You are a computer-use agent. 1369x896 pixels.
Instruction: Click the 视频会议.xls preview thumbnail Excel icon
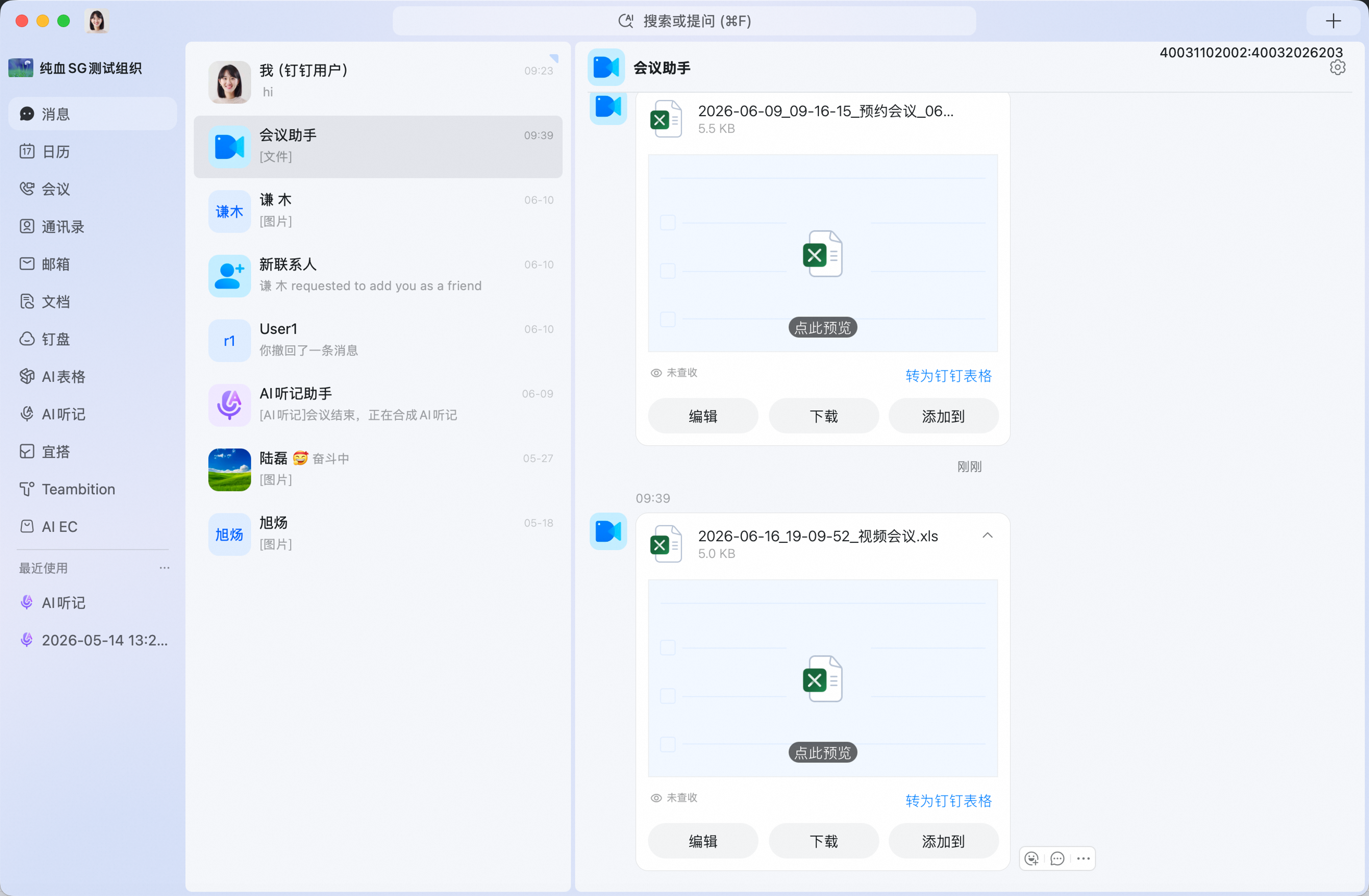(x=823, y=679)
